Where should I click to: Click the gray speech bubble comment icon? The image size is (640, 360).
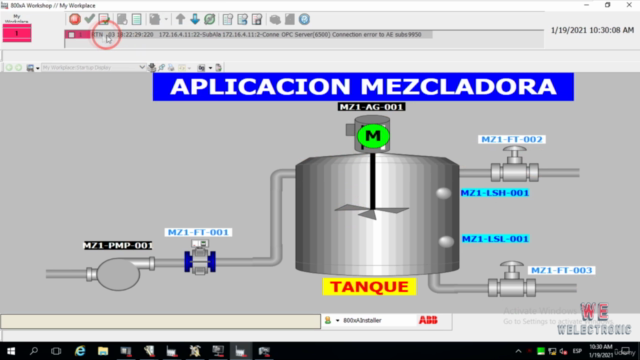point(275,19)
